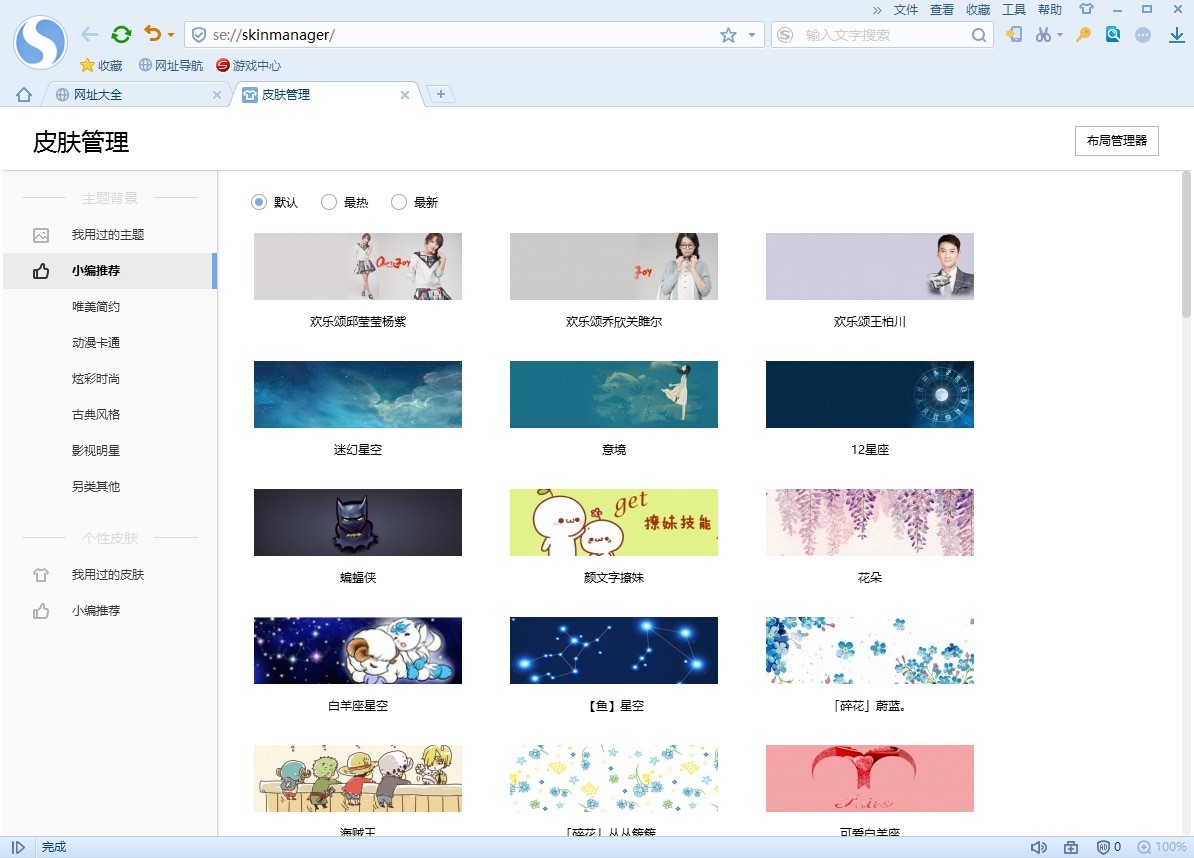Click the home icon beside the tabs
The image size is (1194, 858).
click(x=24, y=95)
